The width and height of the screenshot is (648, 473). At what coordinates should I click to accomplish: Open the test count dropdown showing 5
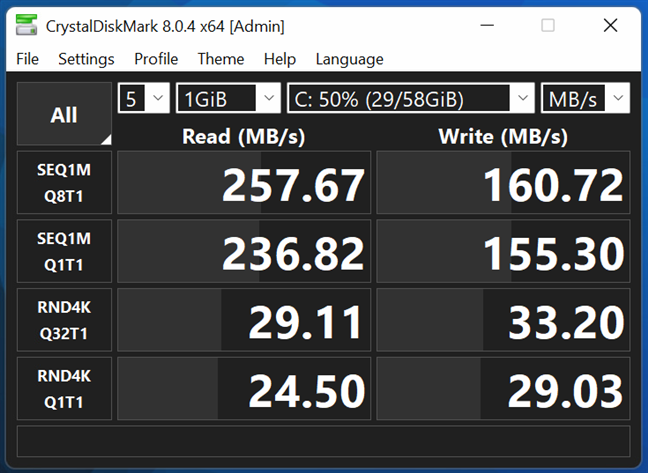point(143,98)
